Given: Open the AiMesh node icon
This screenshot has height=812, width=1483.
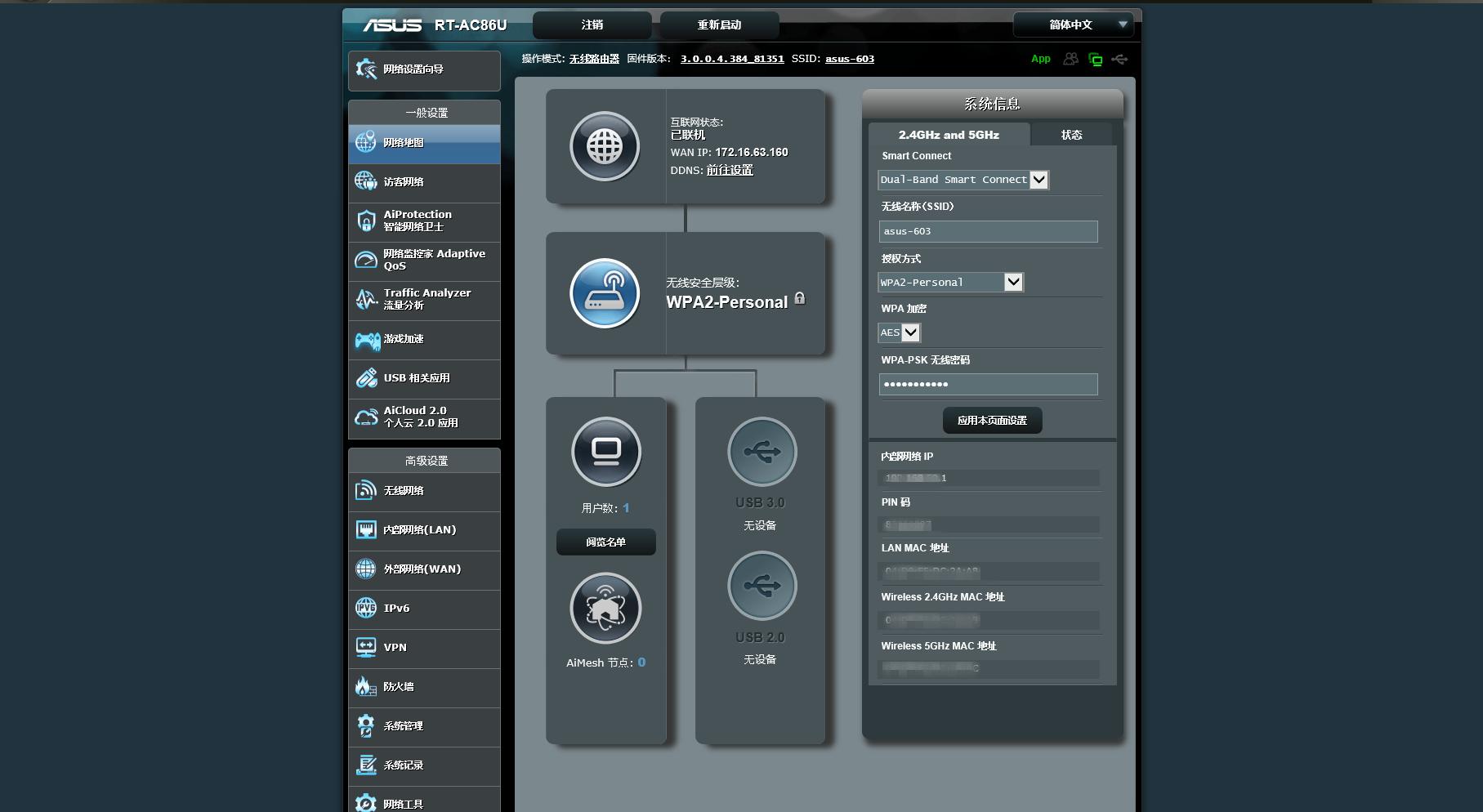Looking at the screenshot, I should pyautogui.click(x=605, y=609).
